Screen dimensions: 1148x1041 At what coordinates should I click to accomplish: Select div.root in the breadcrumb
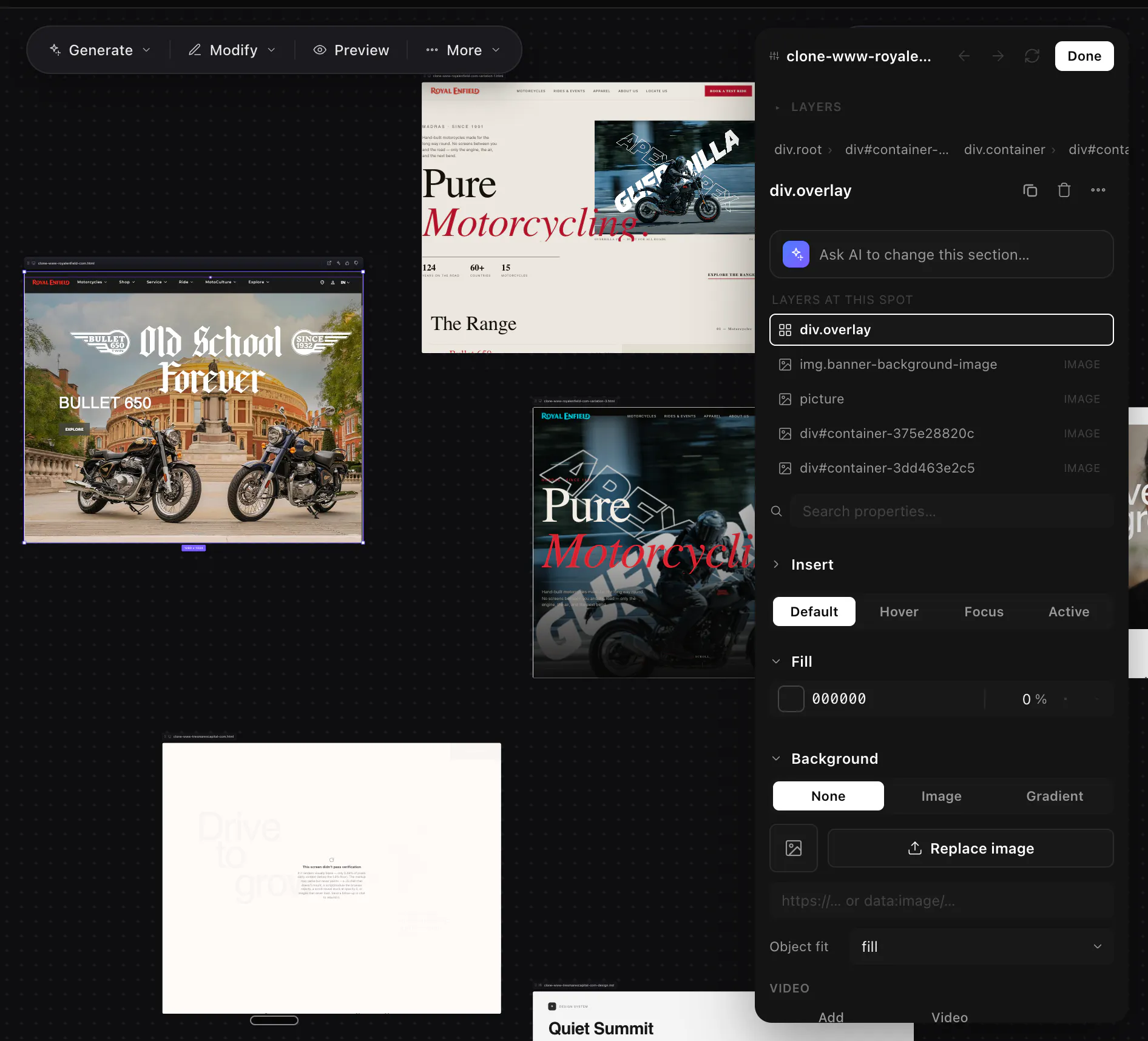click(797, 150)
